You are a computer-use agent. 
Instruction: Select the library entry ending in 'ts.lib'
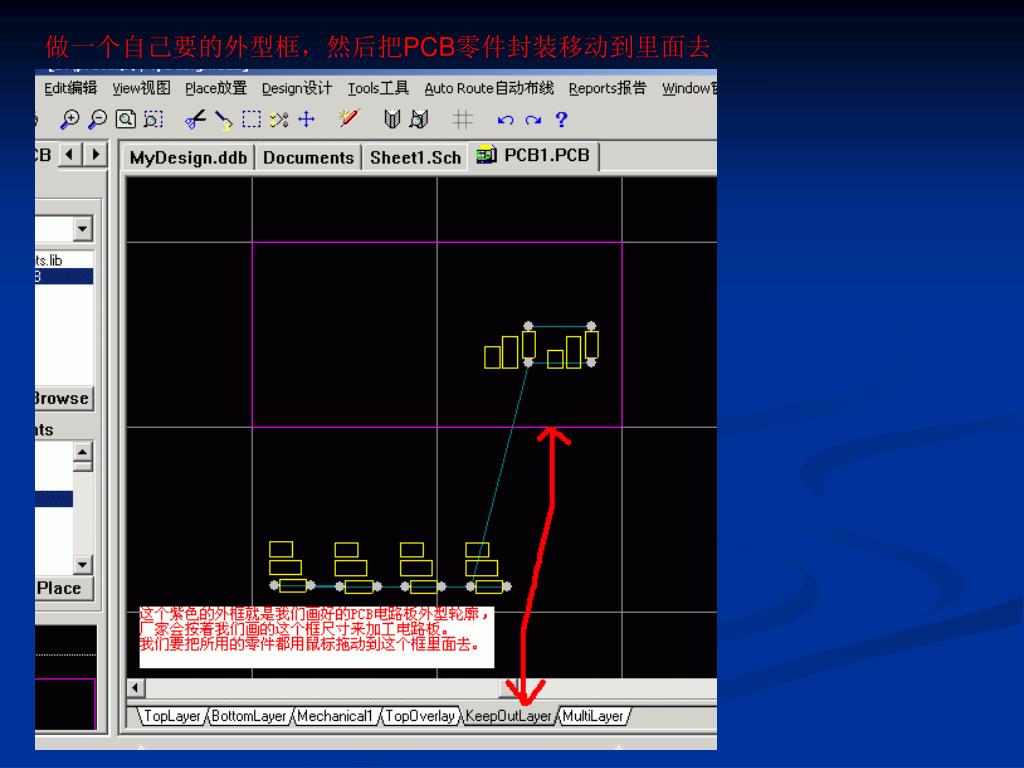pyautogui.click(x=64, y=261)
